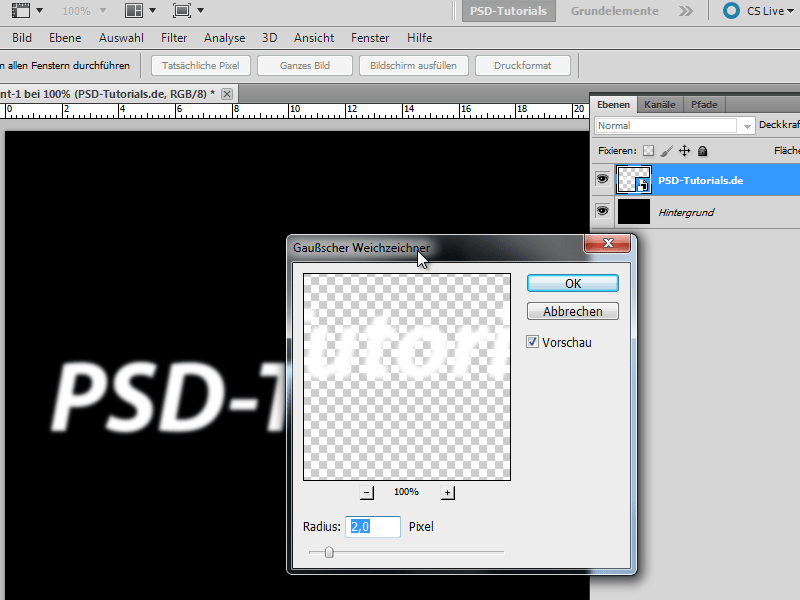Open the arrange documents icon
Screen dimensions: 800x600
[134, 10]
